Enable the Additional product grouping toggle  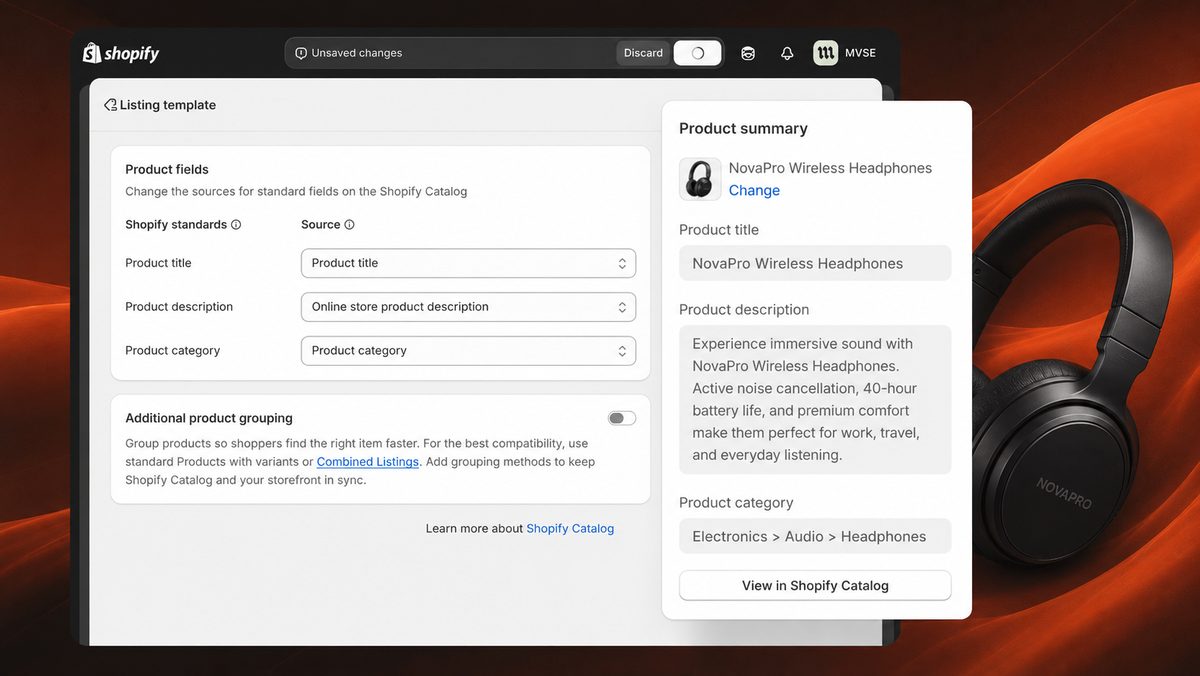[622, 418]
